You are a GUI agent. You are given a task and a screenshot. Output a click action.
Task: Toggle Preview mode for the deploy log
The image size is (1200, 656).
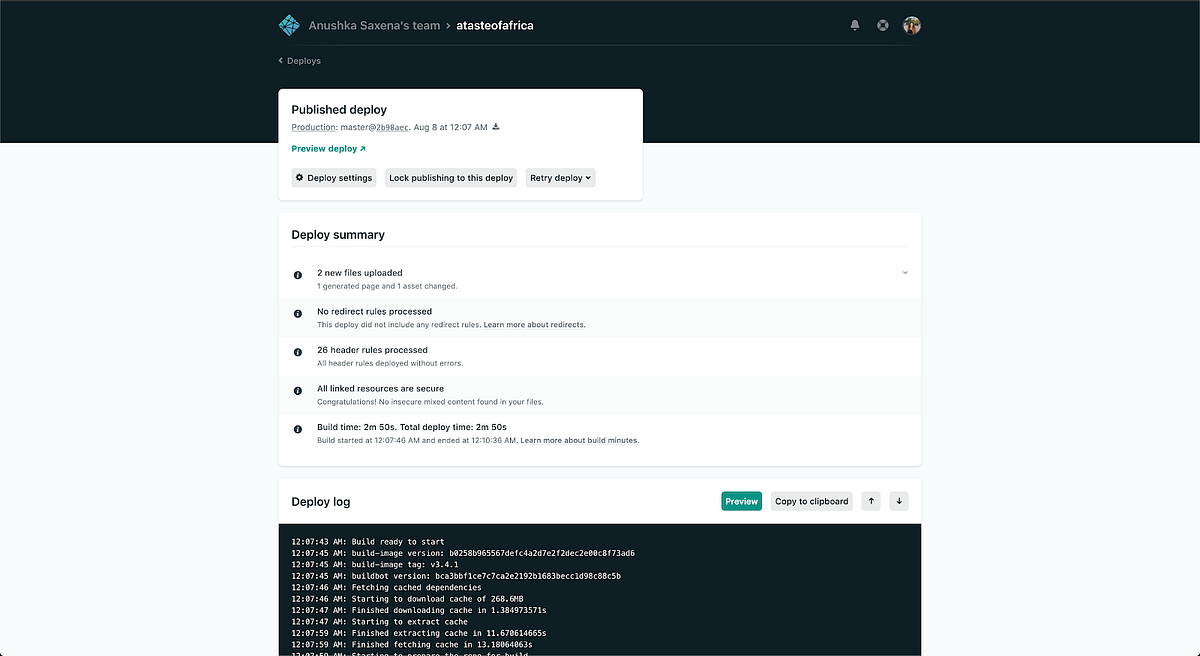tap(741, 501)
